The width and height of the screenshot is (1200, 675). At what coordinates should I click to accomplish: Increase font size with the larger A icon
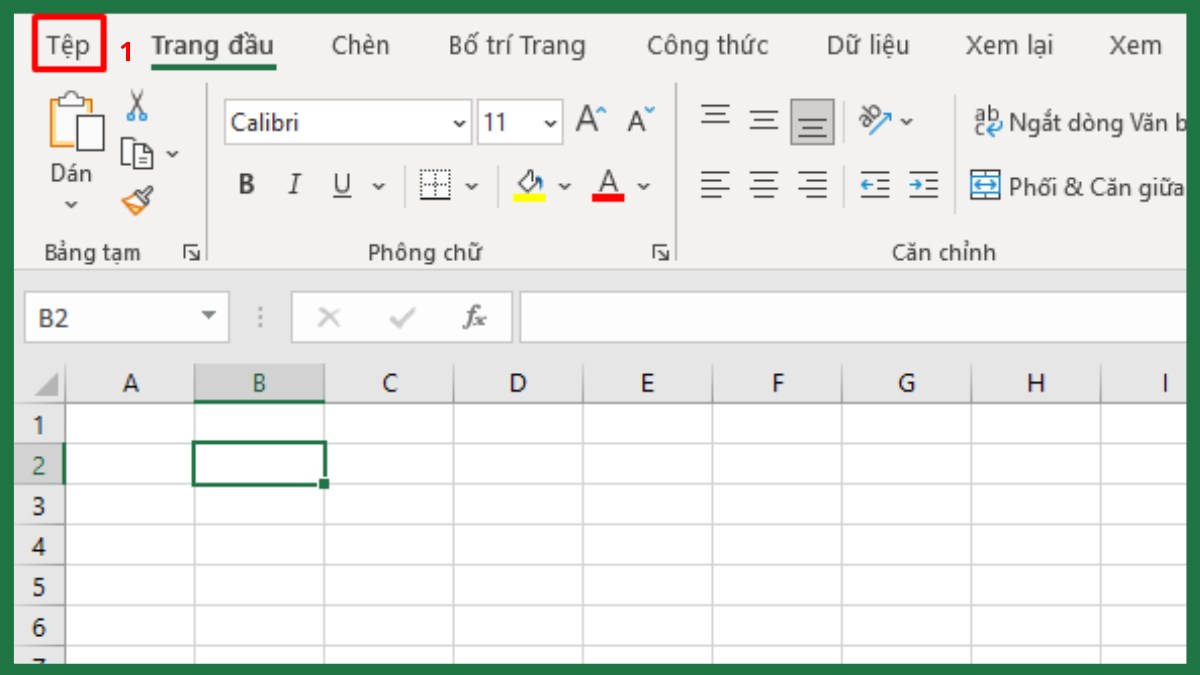(590, 117)
